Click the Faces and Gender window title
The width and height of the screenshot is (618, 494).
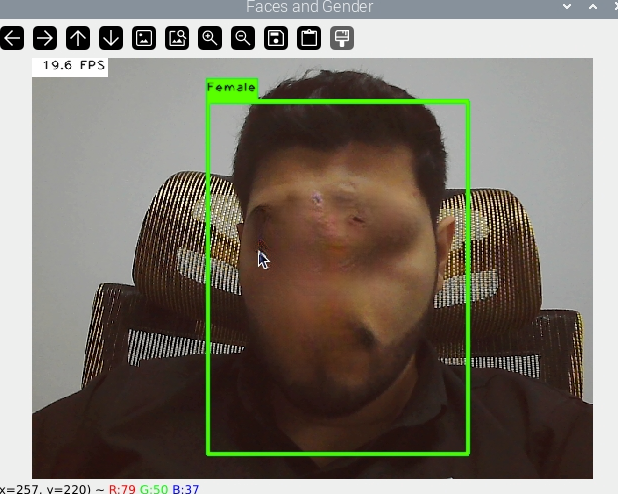[x=309, y=7]
